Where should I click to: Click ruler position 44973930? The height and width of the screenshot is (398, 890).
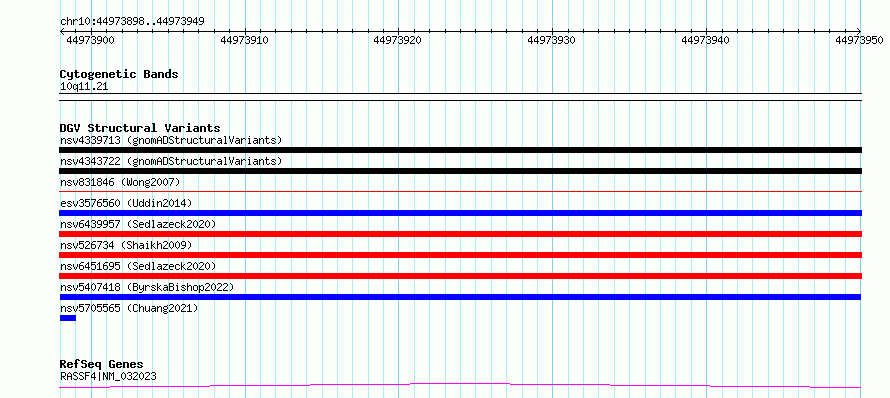[552, 40]
